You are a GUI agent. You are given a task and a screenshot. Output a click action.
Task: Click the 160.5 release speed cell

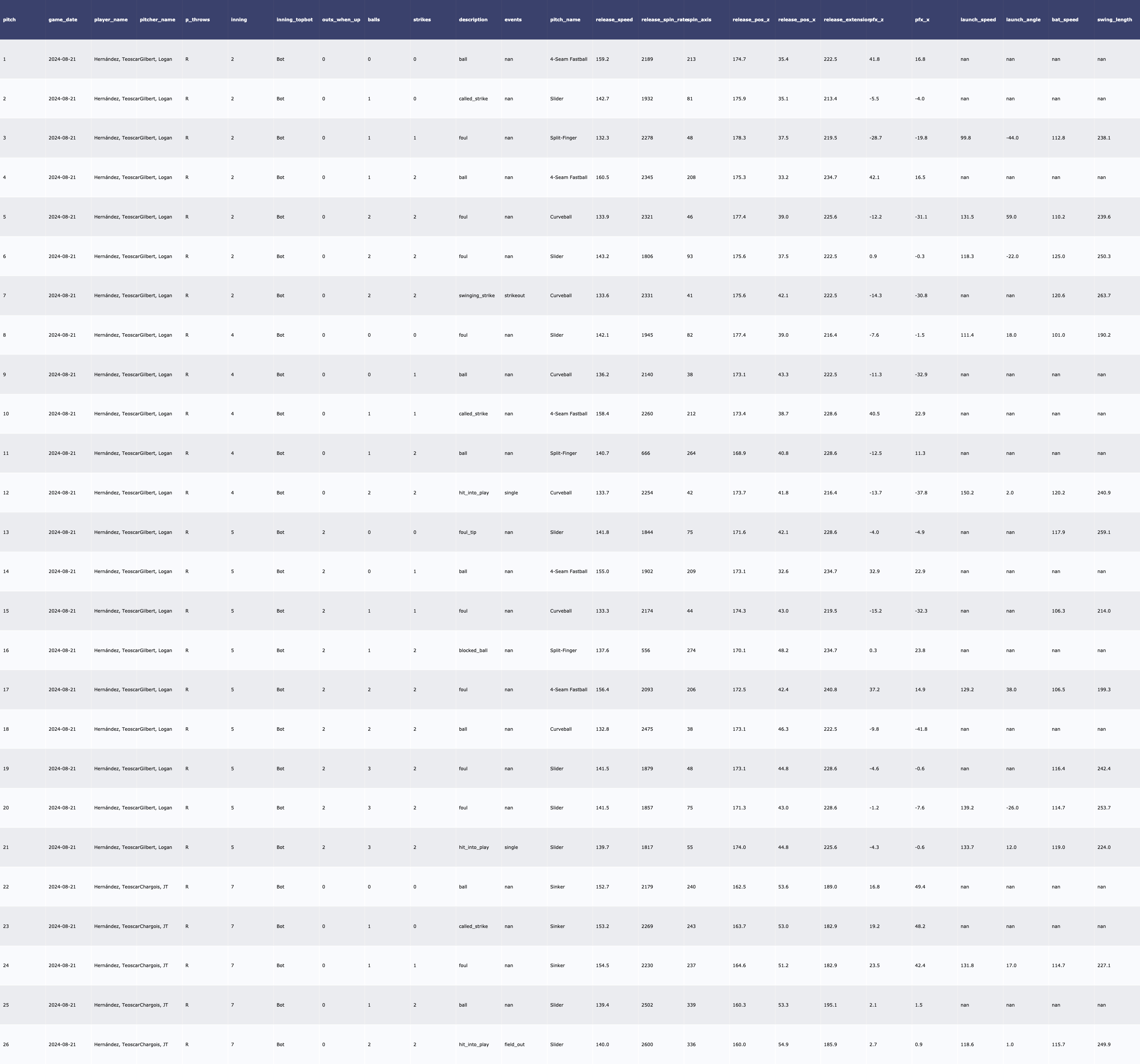(x=602, y=178)
